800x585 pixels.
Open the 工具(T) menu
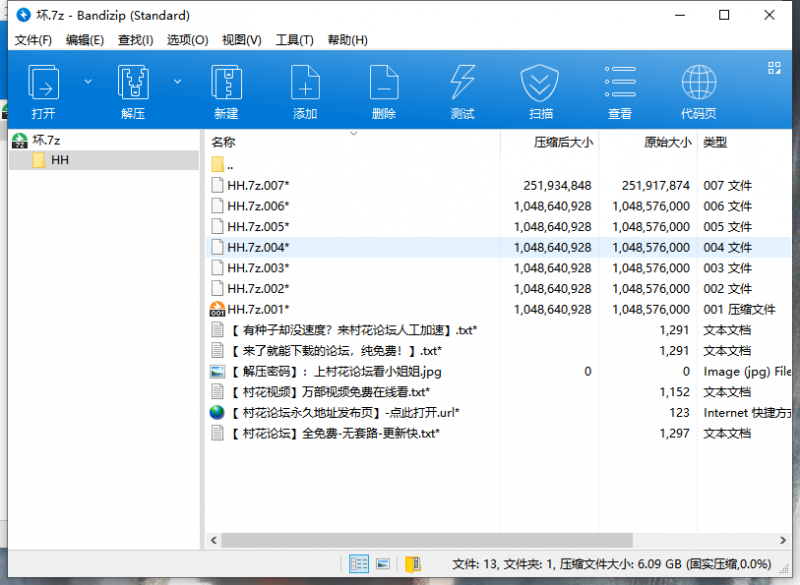(x=294, y=40)
